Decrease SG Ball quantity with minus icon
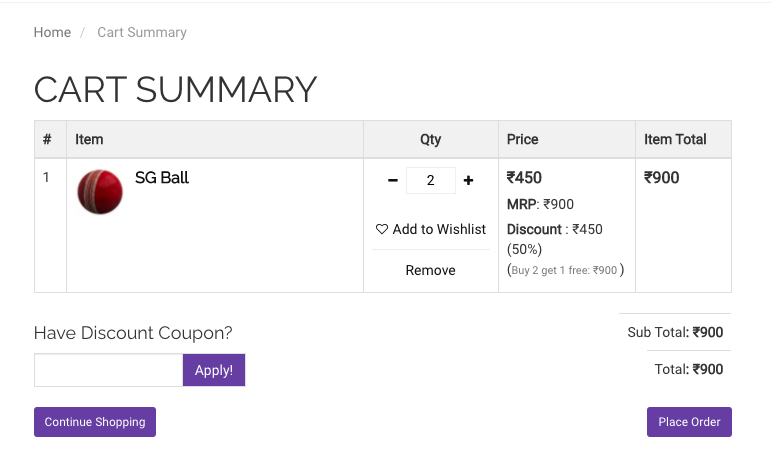771x474 pixels. pyautogui.click(x=392, y=180)
